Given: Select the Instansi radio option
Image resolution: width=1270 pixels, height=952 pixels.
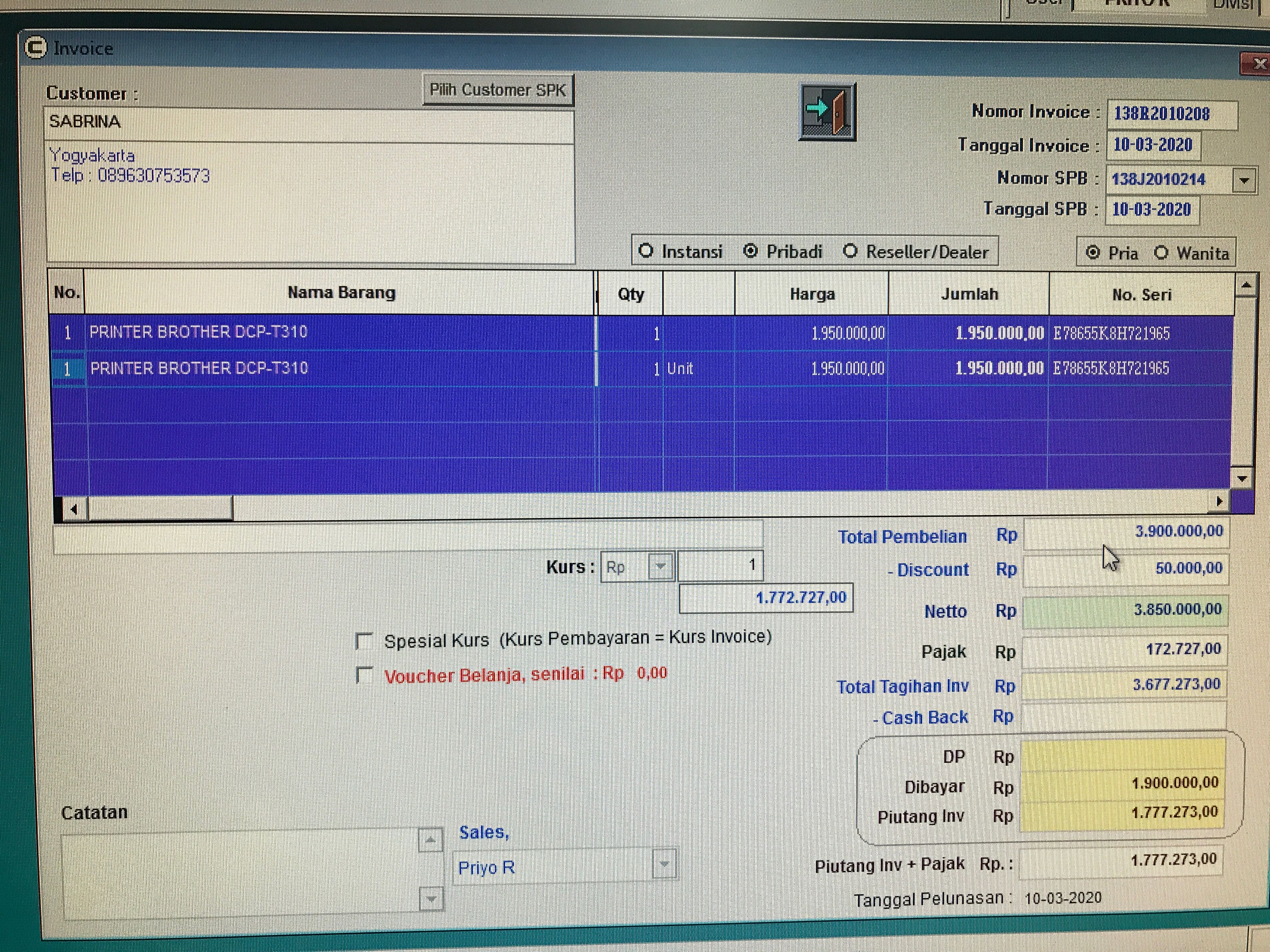Looking at the screenshot, I should (646, 251).
